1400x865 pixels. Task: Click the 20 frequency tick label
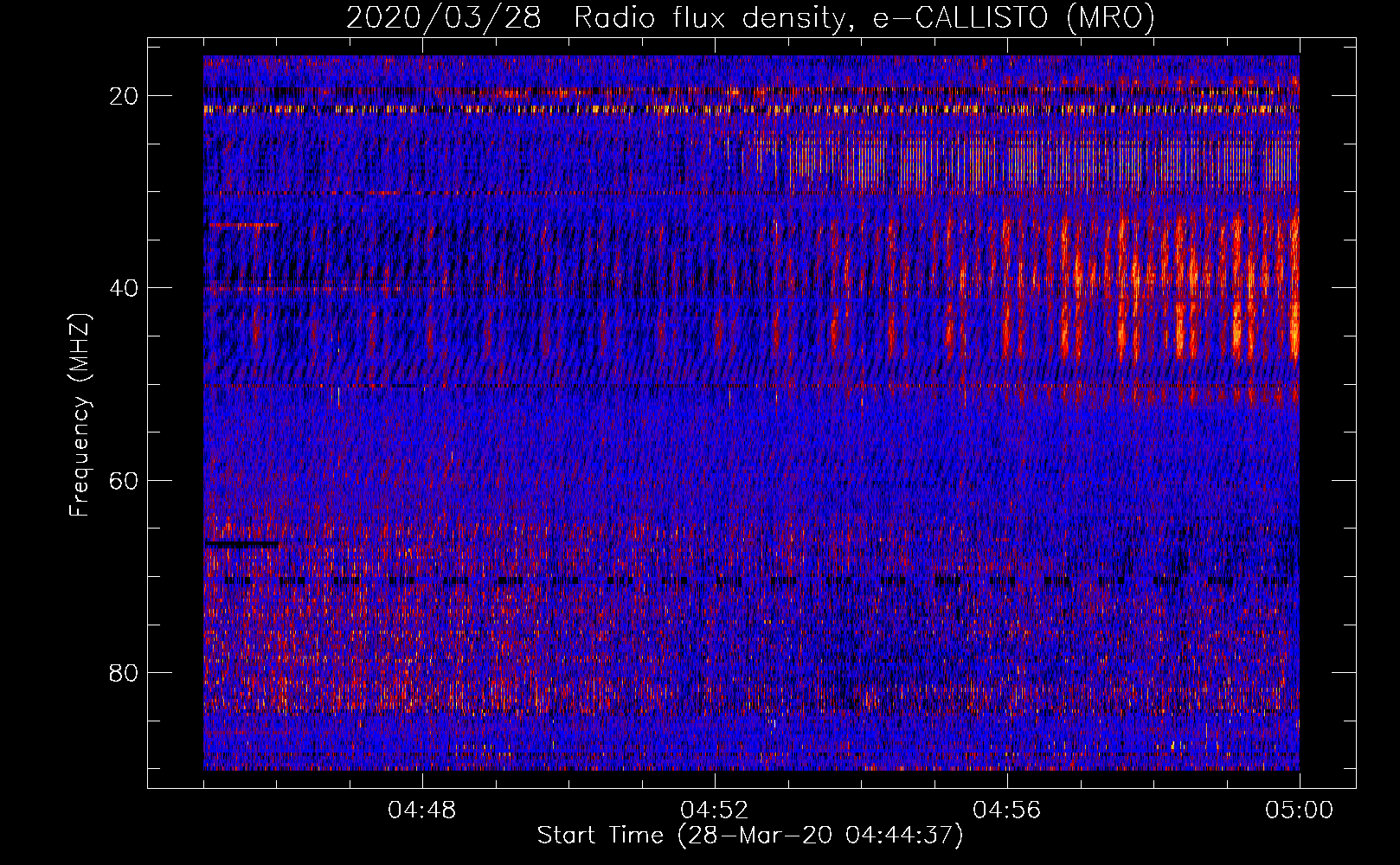(x=125, y=96)
